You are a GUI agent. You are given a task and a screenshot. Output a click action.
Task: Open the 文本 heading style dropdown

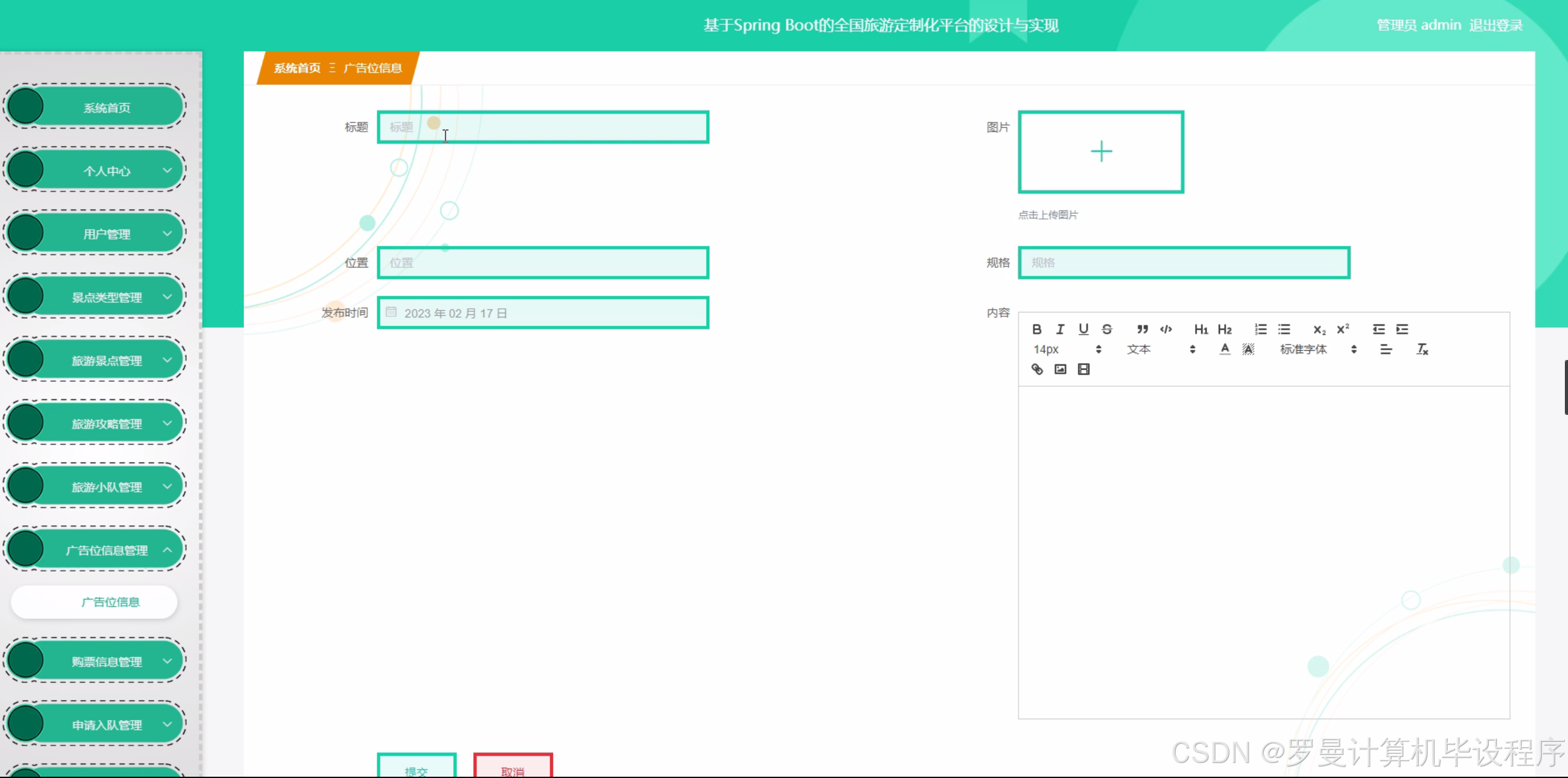tap(1161, 349)
